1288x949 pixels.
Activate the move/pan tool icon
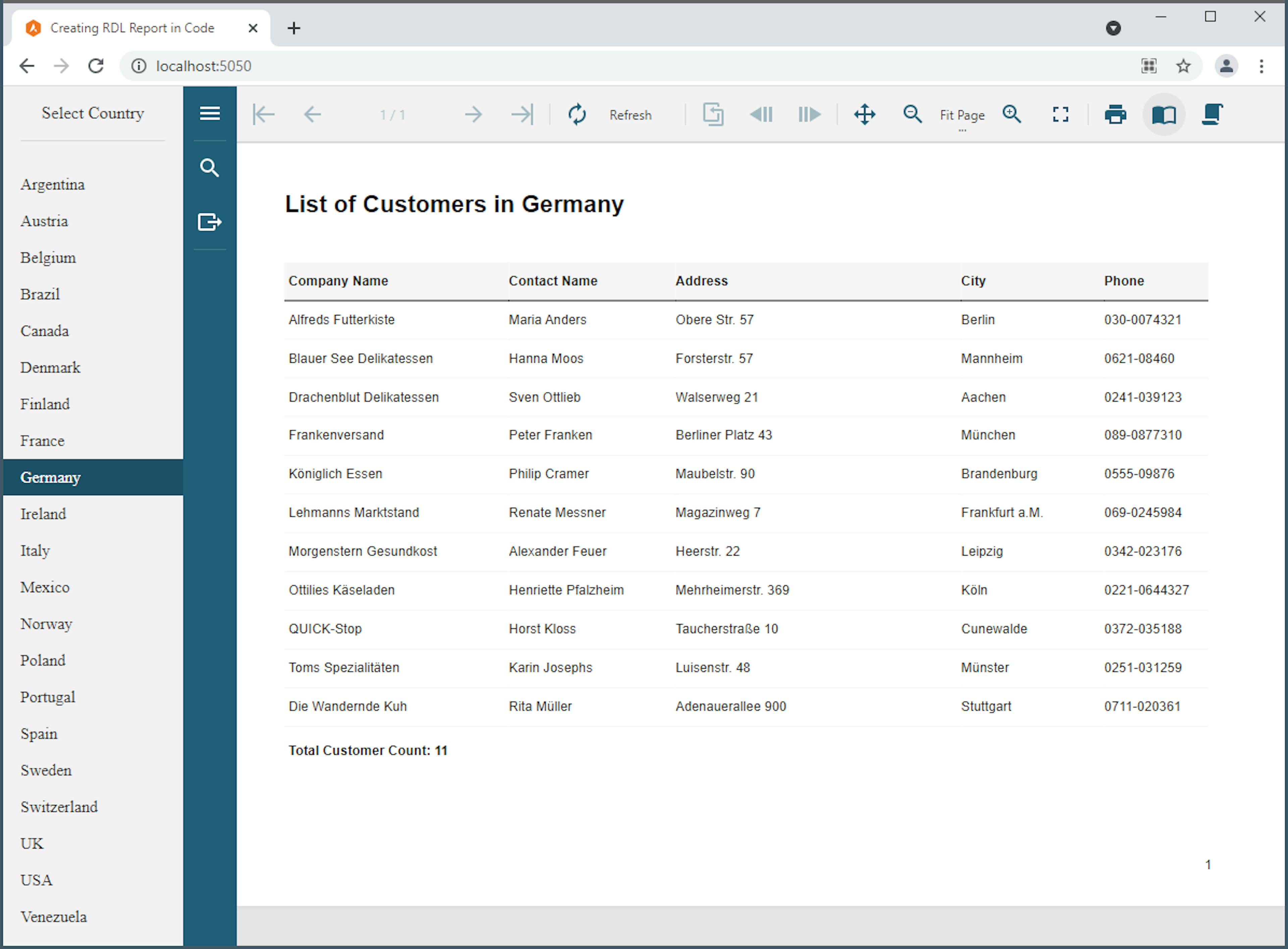click(x=864, y=114)
